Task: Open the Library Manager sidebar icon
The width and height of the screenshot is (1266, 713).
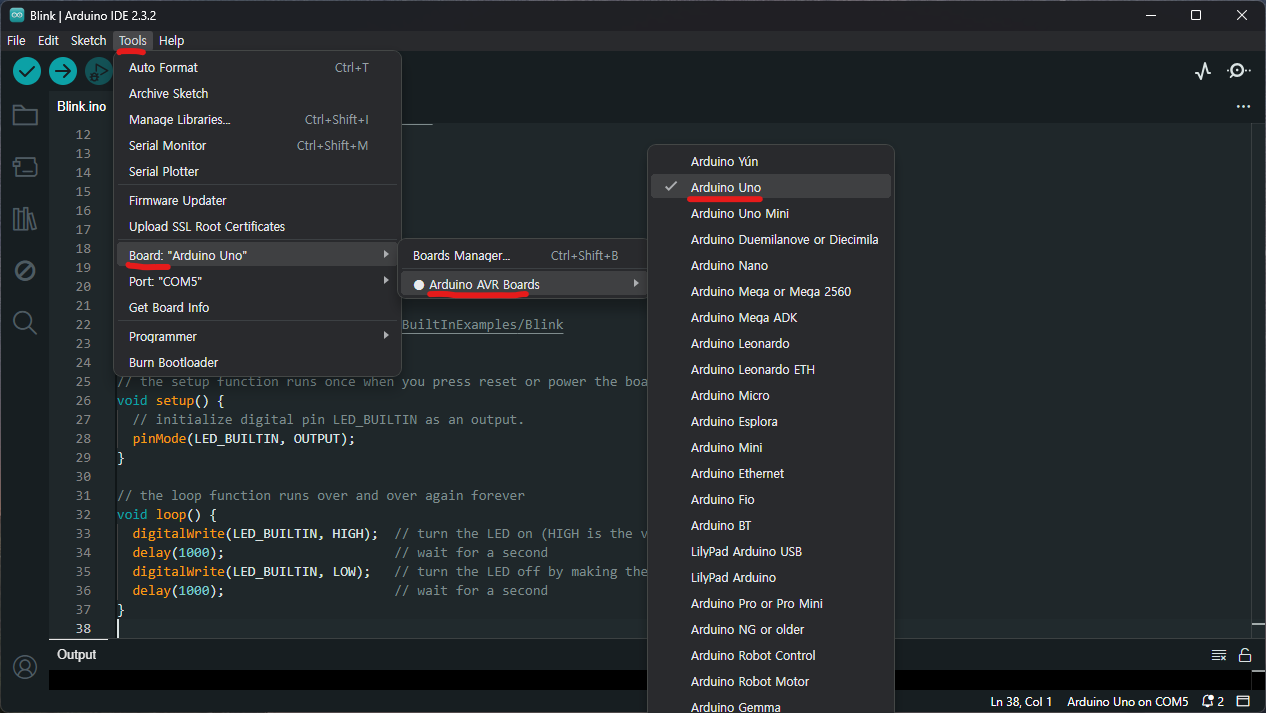Action: pos(25,219)
